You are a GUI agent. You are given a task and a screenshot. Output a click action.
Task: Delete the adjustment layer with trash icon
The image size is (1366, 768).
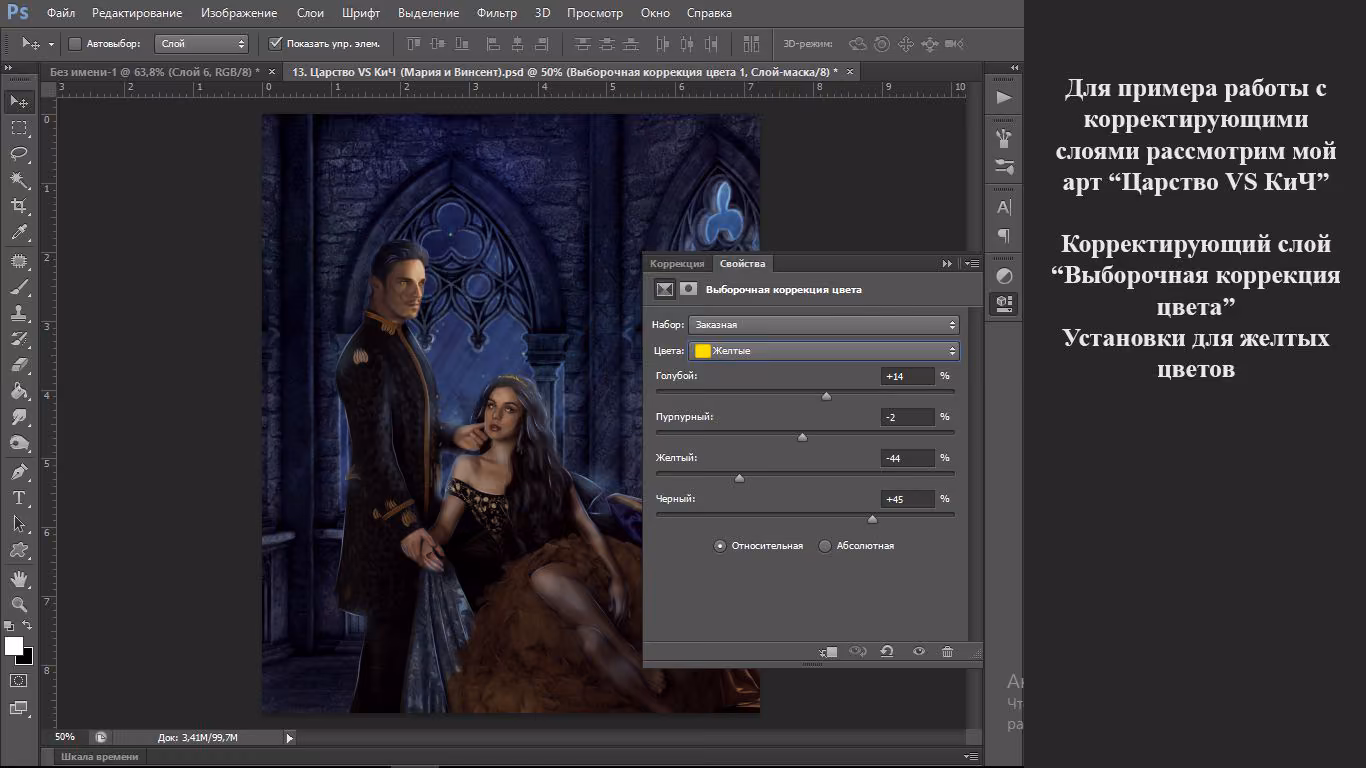click(x=947, y=652)
